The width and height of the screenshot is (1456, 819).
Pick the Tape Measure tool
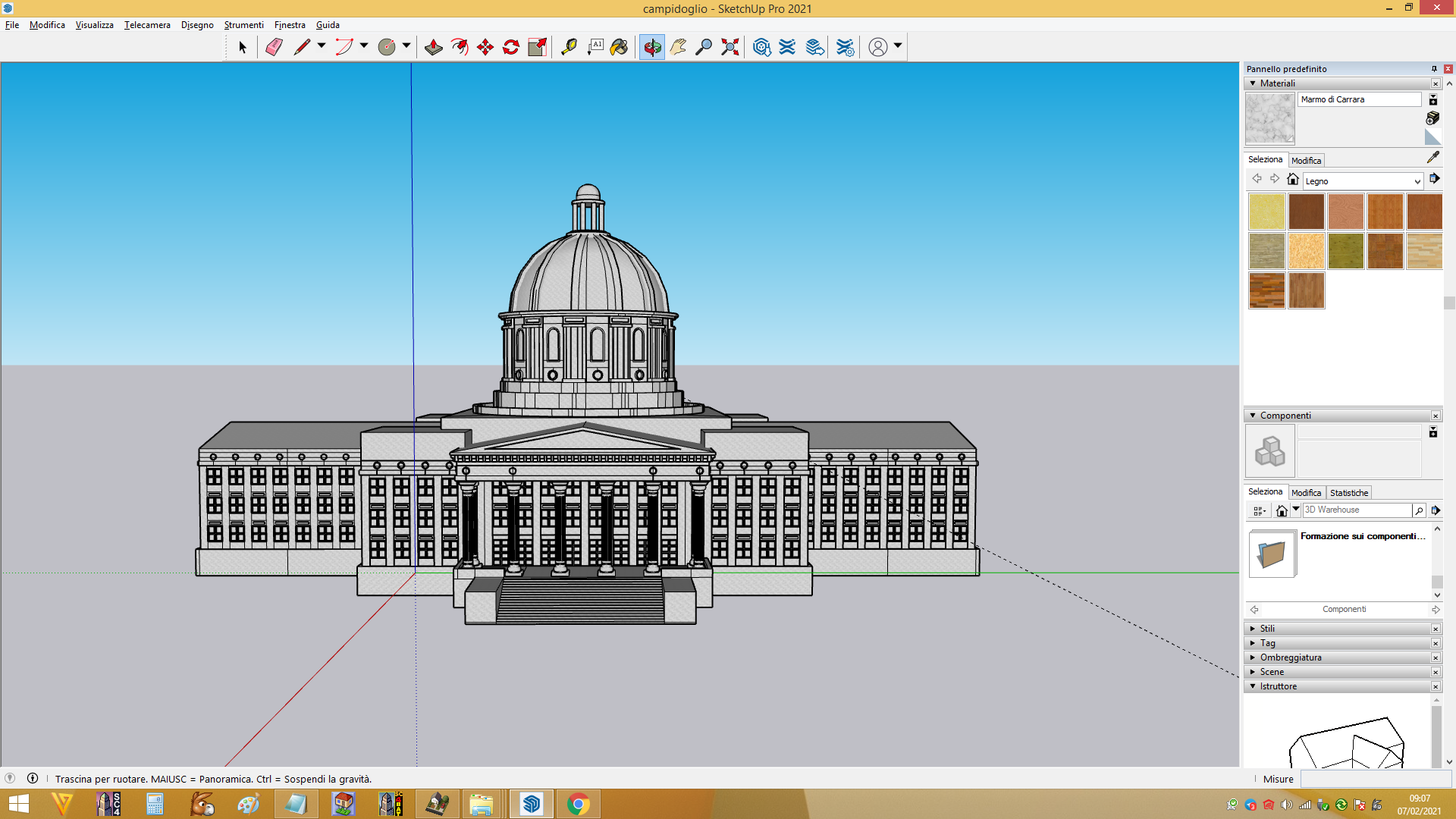tap(569, 47)
